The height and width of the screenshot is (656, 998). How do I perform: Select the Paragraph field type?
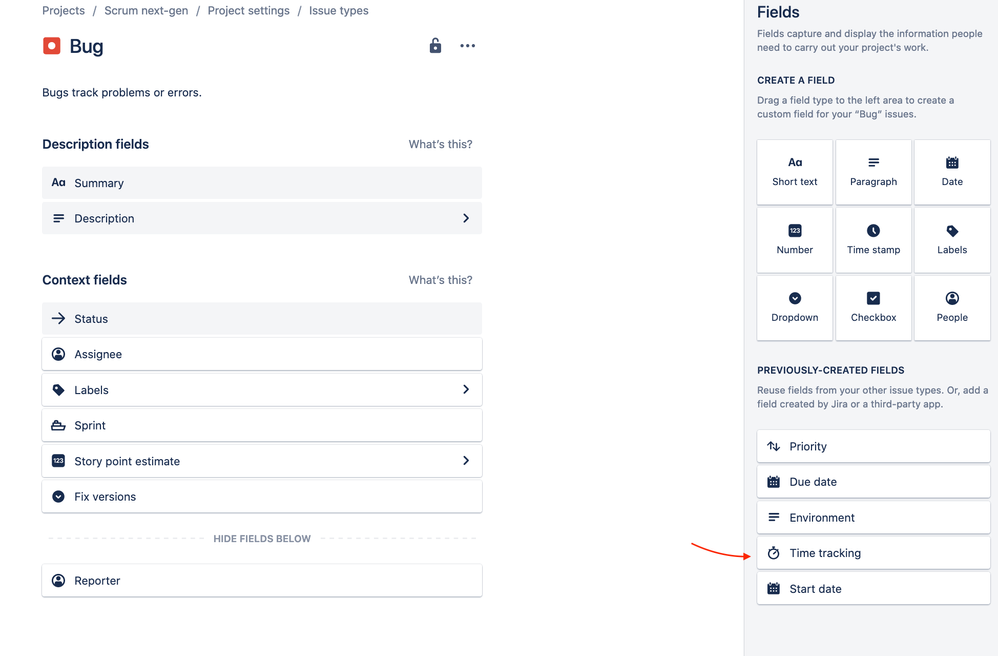(873, 172)
